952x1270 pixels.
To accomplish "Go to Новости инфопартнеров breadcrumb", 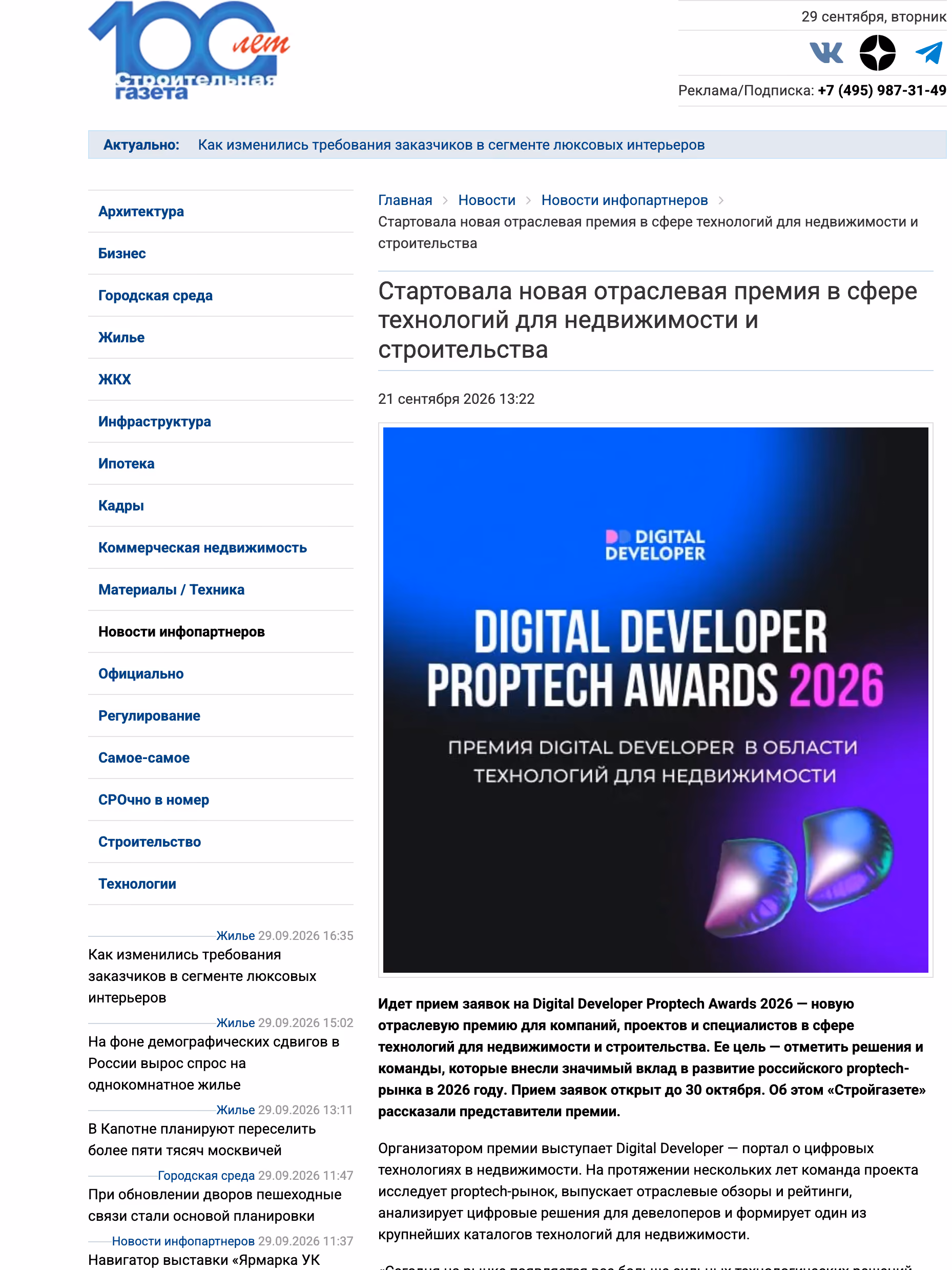I will pyautogui.click(x=624, y=200).
